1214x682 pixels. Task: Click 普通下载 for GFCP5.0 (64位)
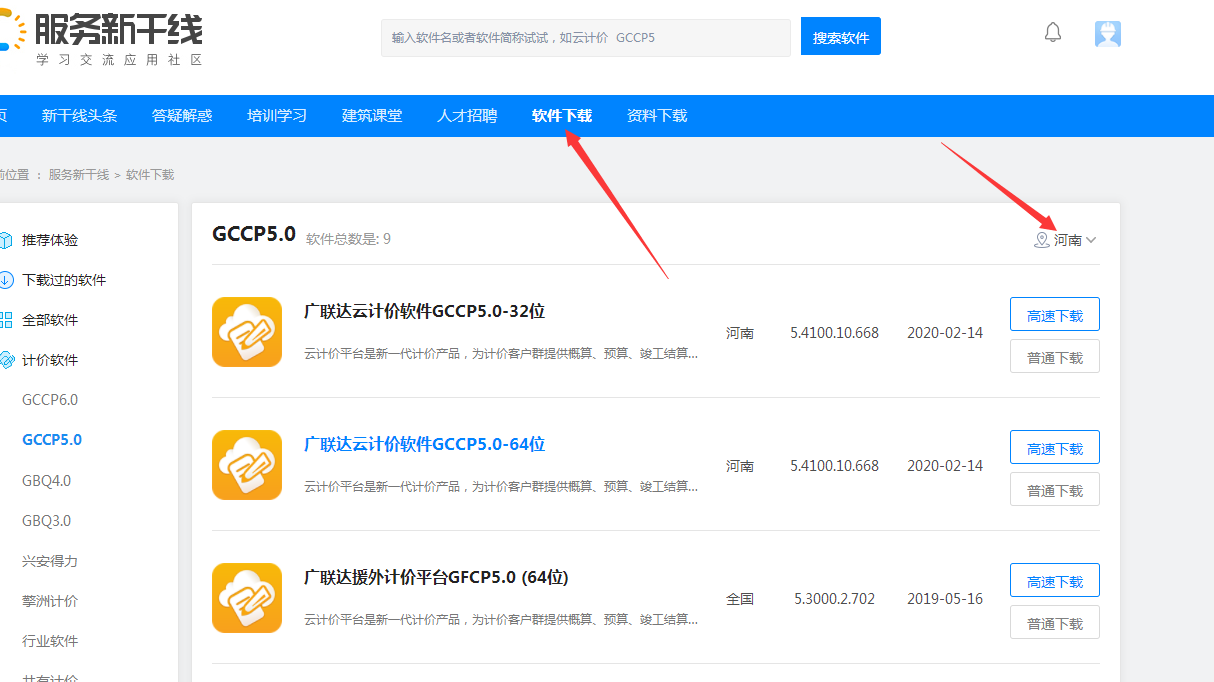tap(1055, 622)
